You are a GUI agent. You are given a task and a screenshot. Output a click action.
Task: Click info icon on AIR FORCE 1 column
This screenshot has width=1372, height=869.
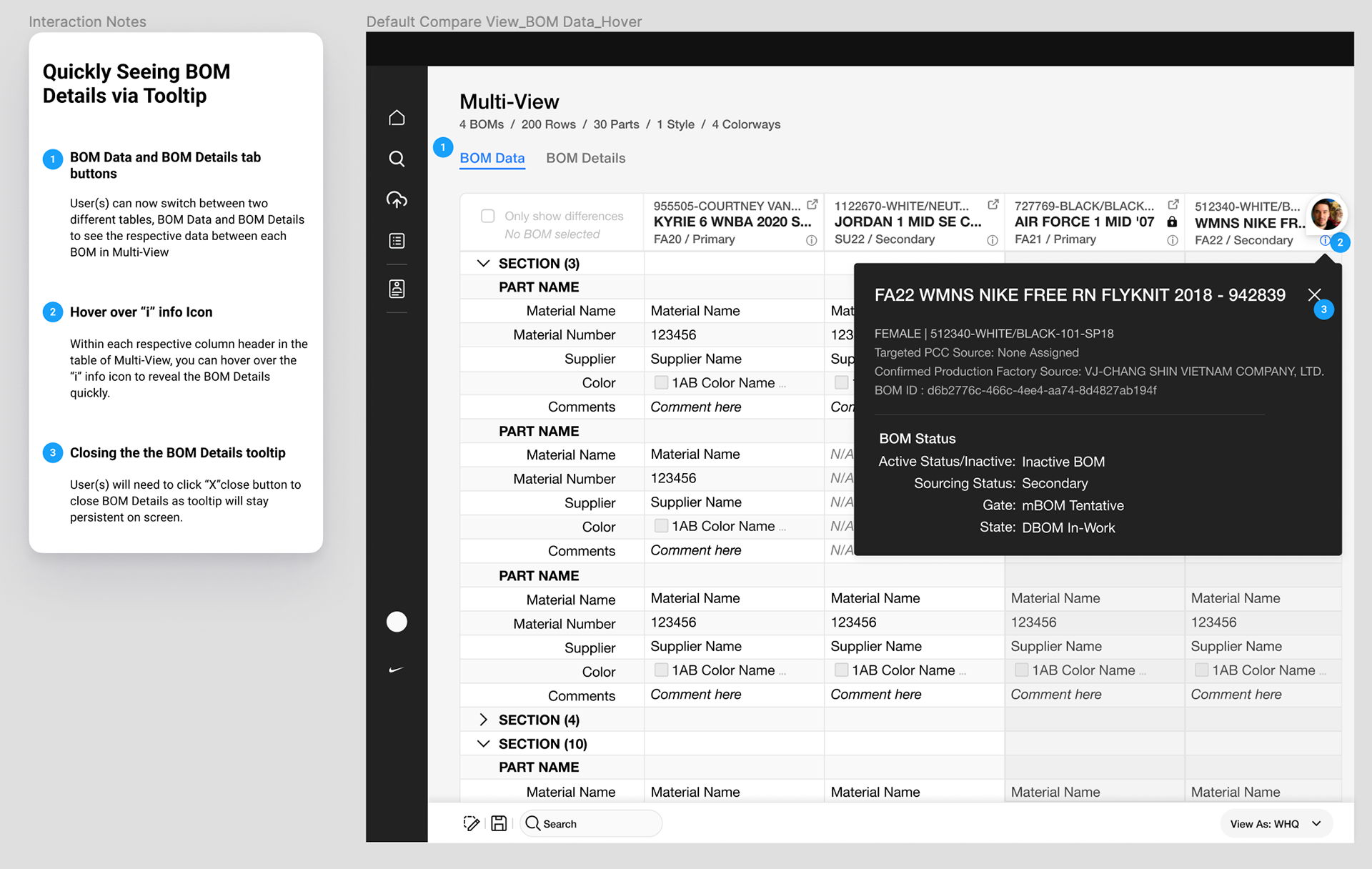coord(1172,240)
